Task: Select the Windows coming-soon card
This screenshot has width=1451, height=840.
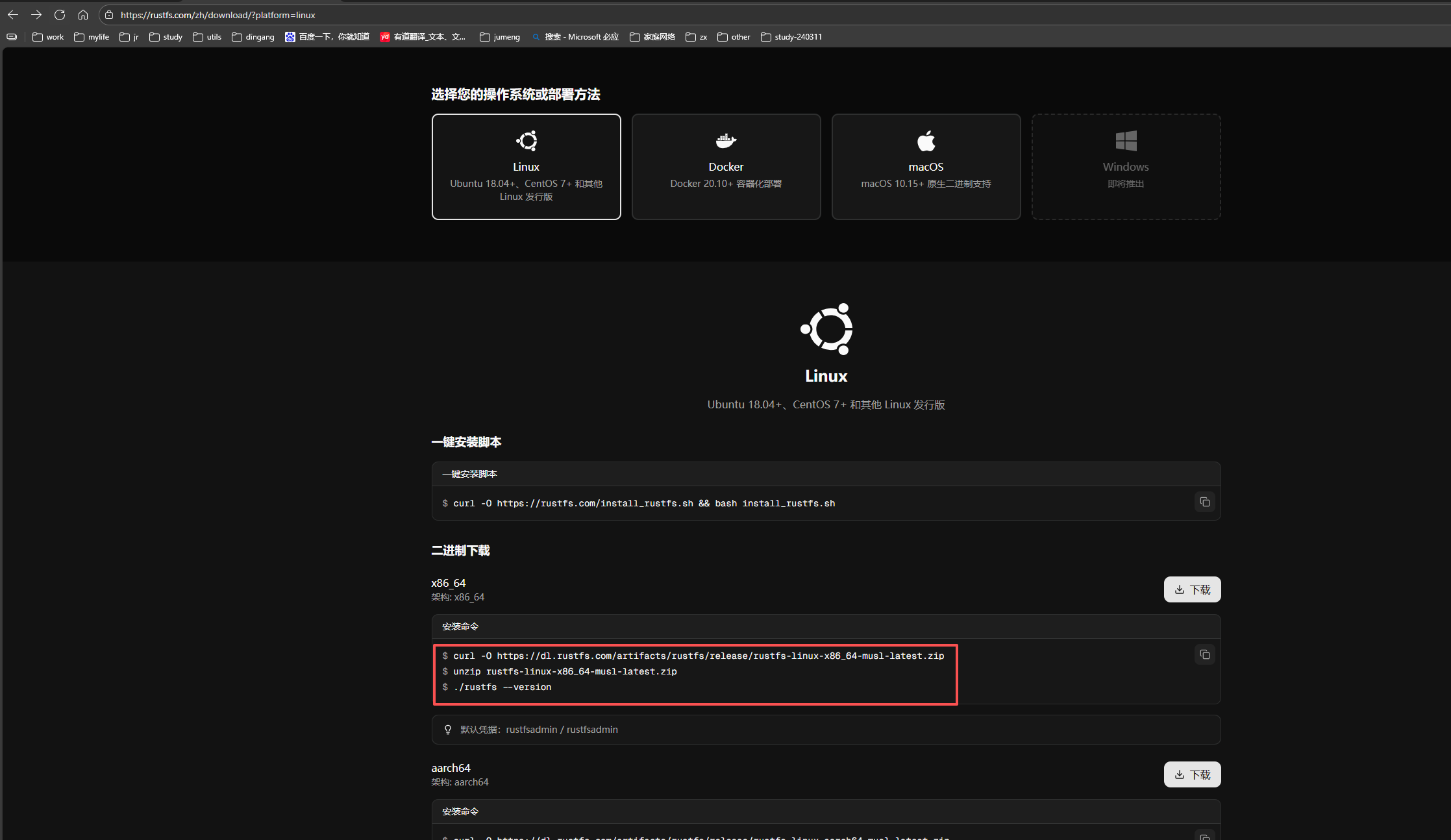Action: point(1126,167)
